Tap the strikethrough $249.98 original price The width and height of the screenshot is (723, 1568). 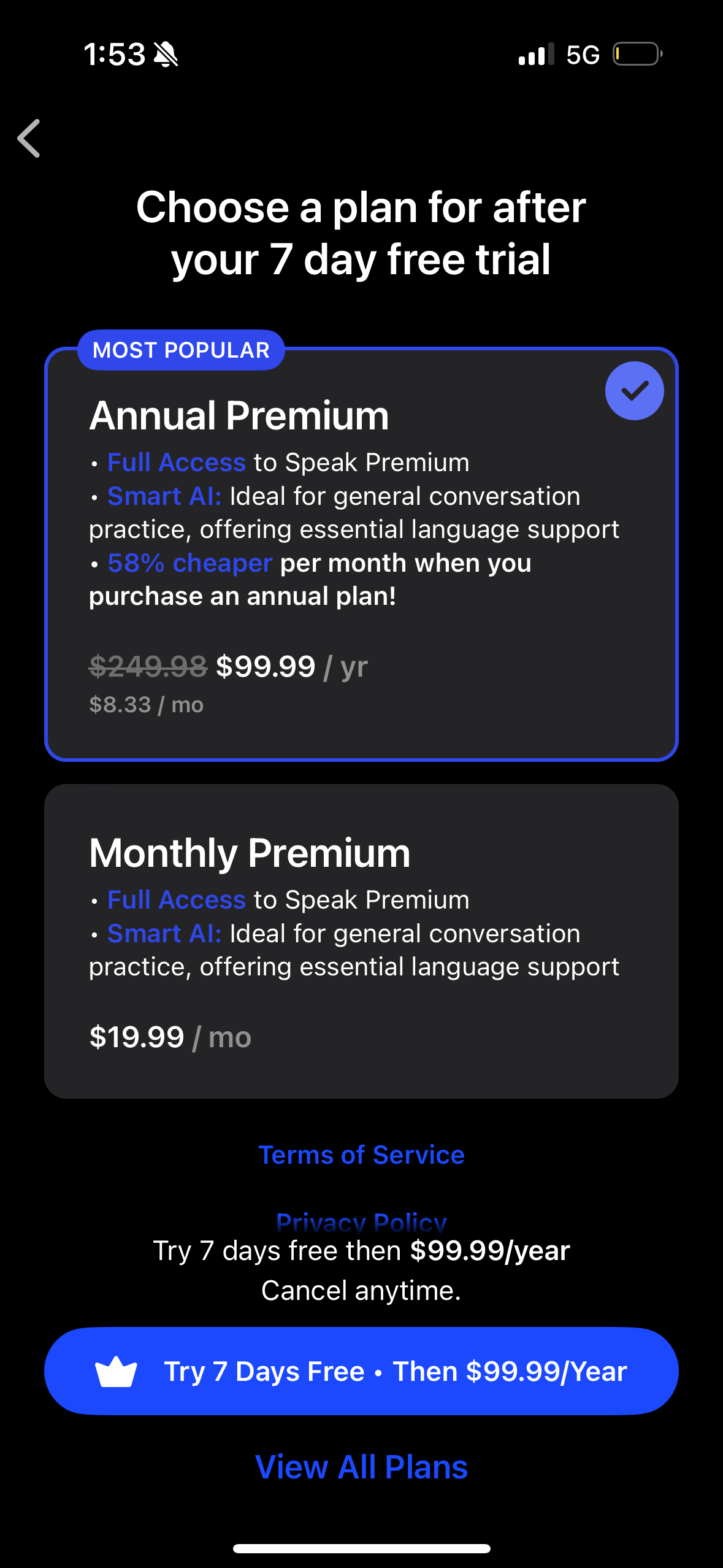[x=146, y=666]
